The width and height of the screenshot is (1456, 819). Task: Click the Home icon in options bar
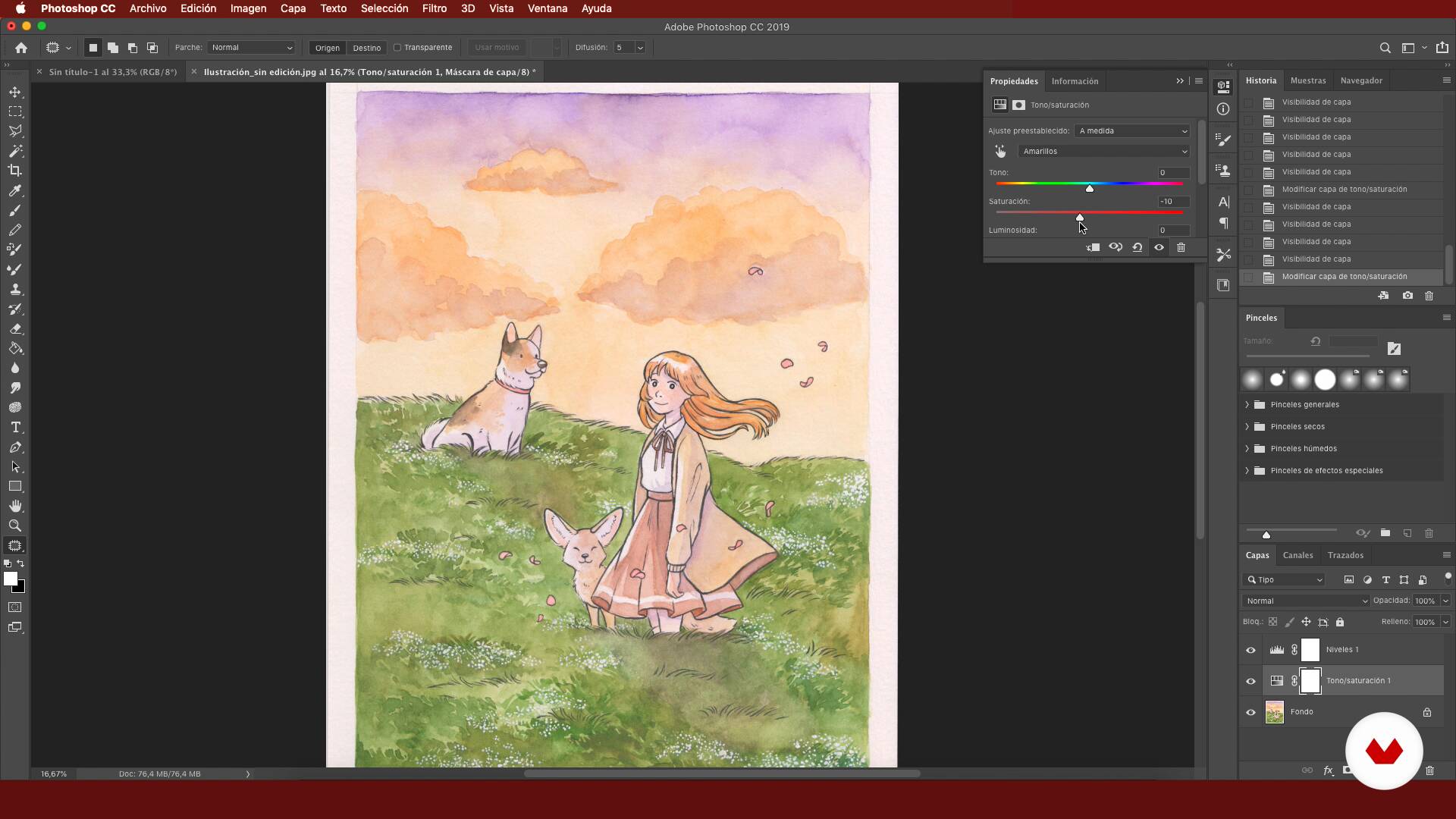(21, 48)
